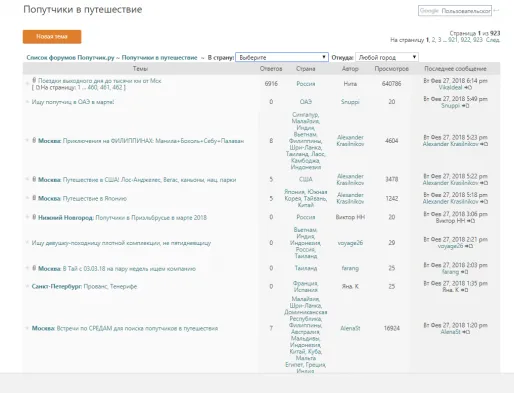
Task: Click the last-post icon beside voyage26 in the last message column
Action: pos(469,246)
